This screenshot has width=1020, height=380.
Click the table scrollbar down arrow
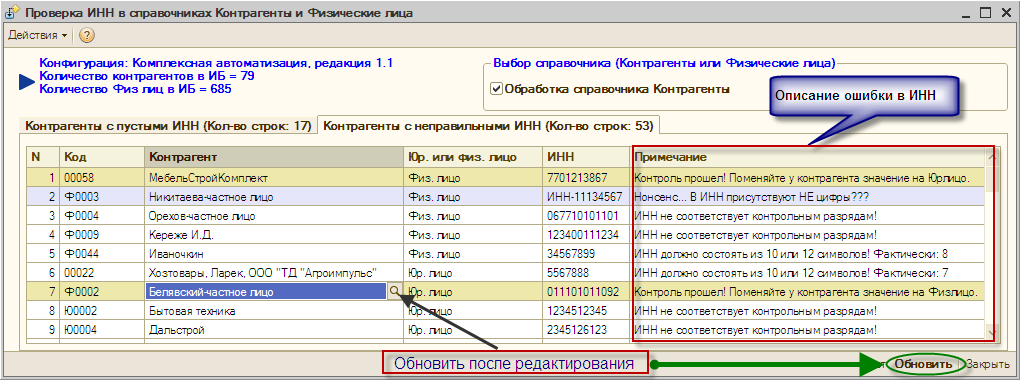992,332
